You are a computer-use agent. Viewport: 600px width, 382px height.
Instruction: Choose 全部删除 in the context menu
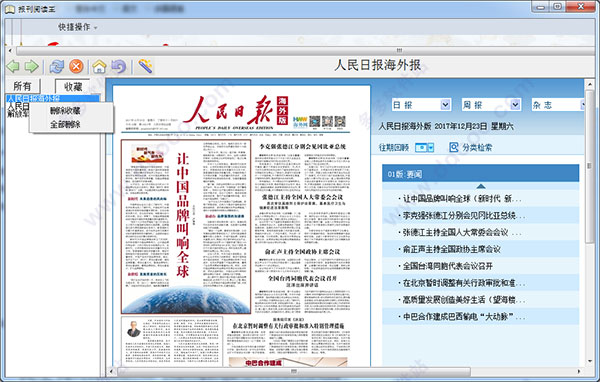point(65,125)
